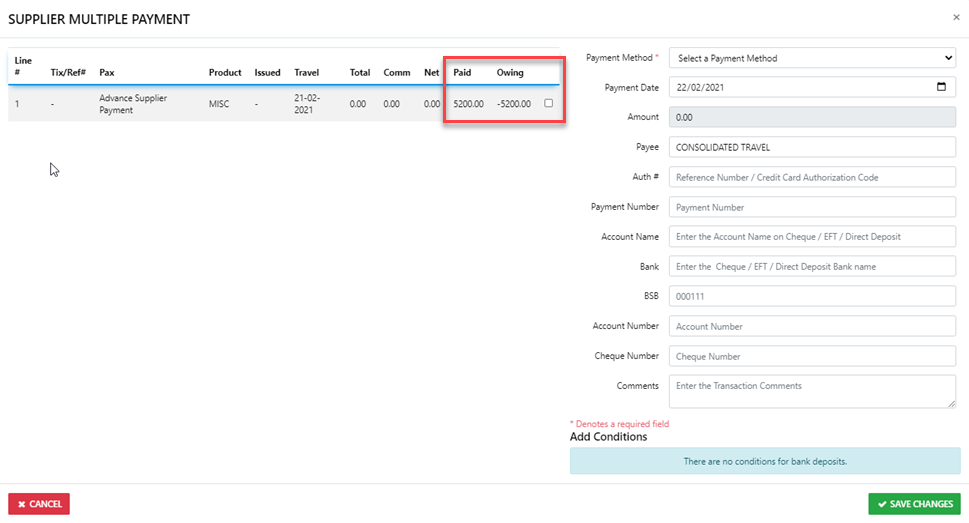Click the Add Conditions heading
Viewport: 969px width, 523px height.
(608, 436)
